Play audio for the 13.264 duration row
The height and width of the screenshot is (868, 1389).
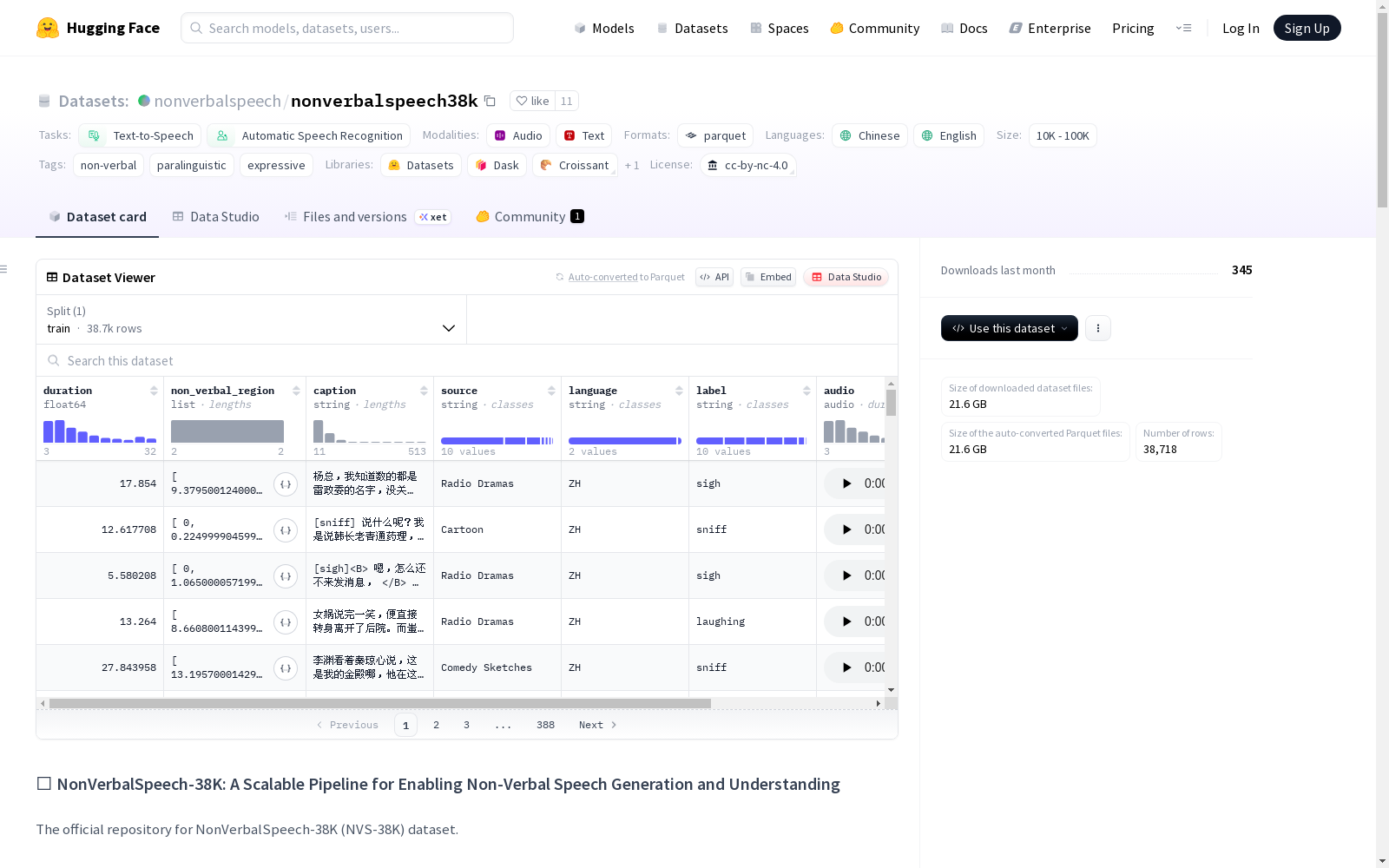coord(846,621)
